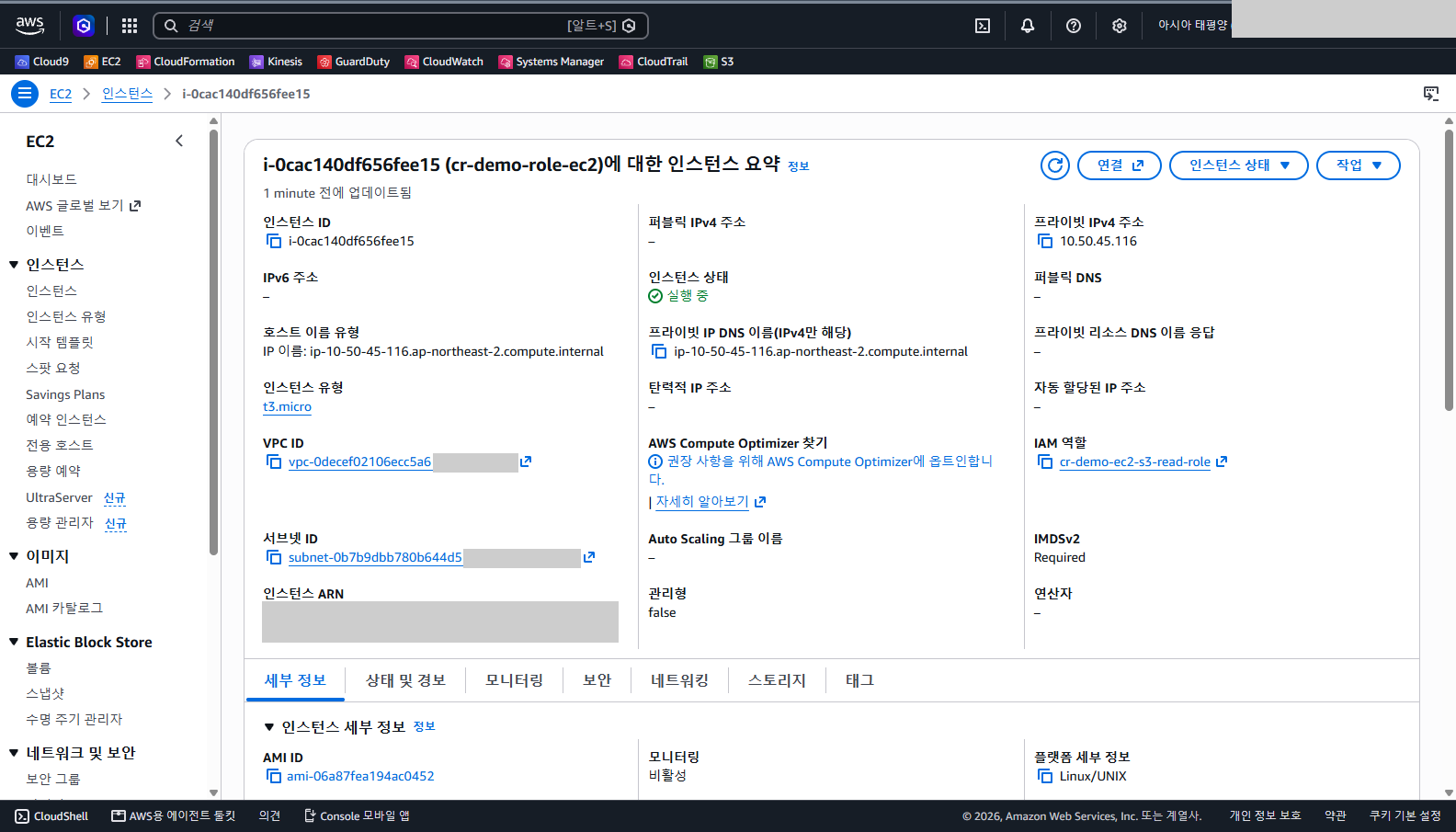Collapse the 인스턴스 세부 정보 section

pyautogui.click(x=269, y=727)
